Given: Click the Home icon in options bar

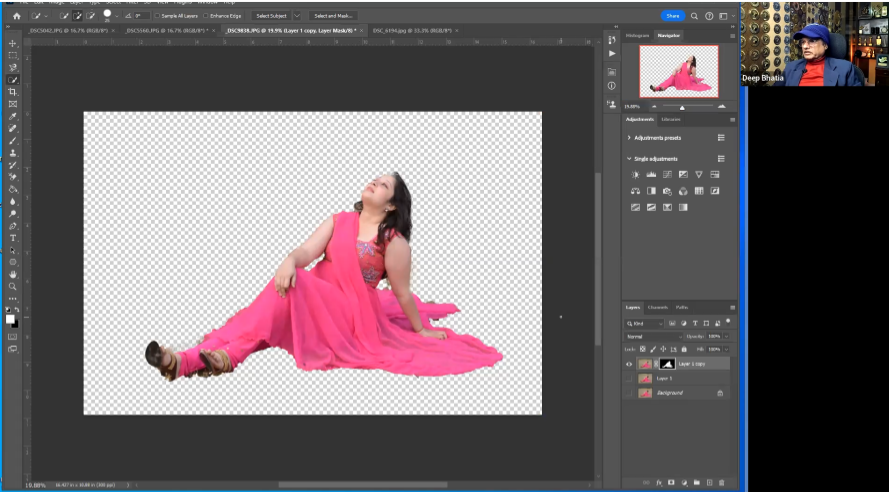Looking at the screenshot, I should (16, 16).
